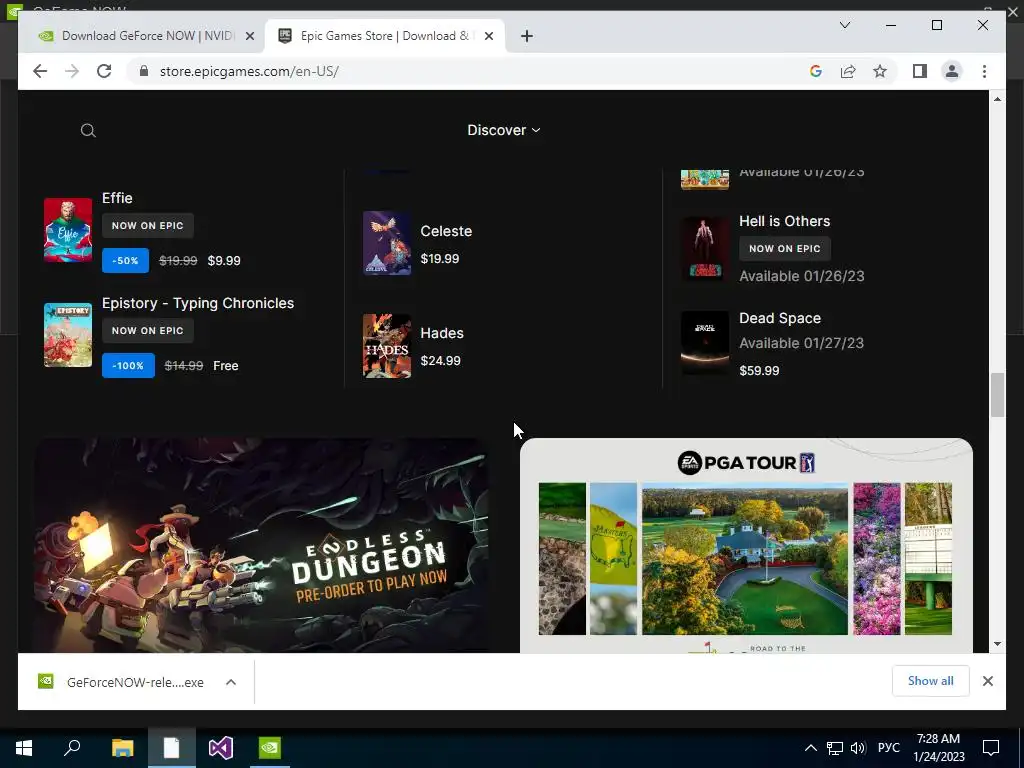Image resolution: width=1024 pixels, height=768 pixels.
Task: Open the Celeste game cover thumbnail
Action: (x=387, y=243)
